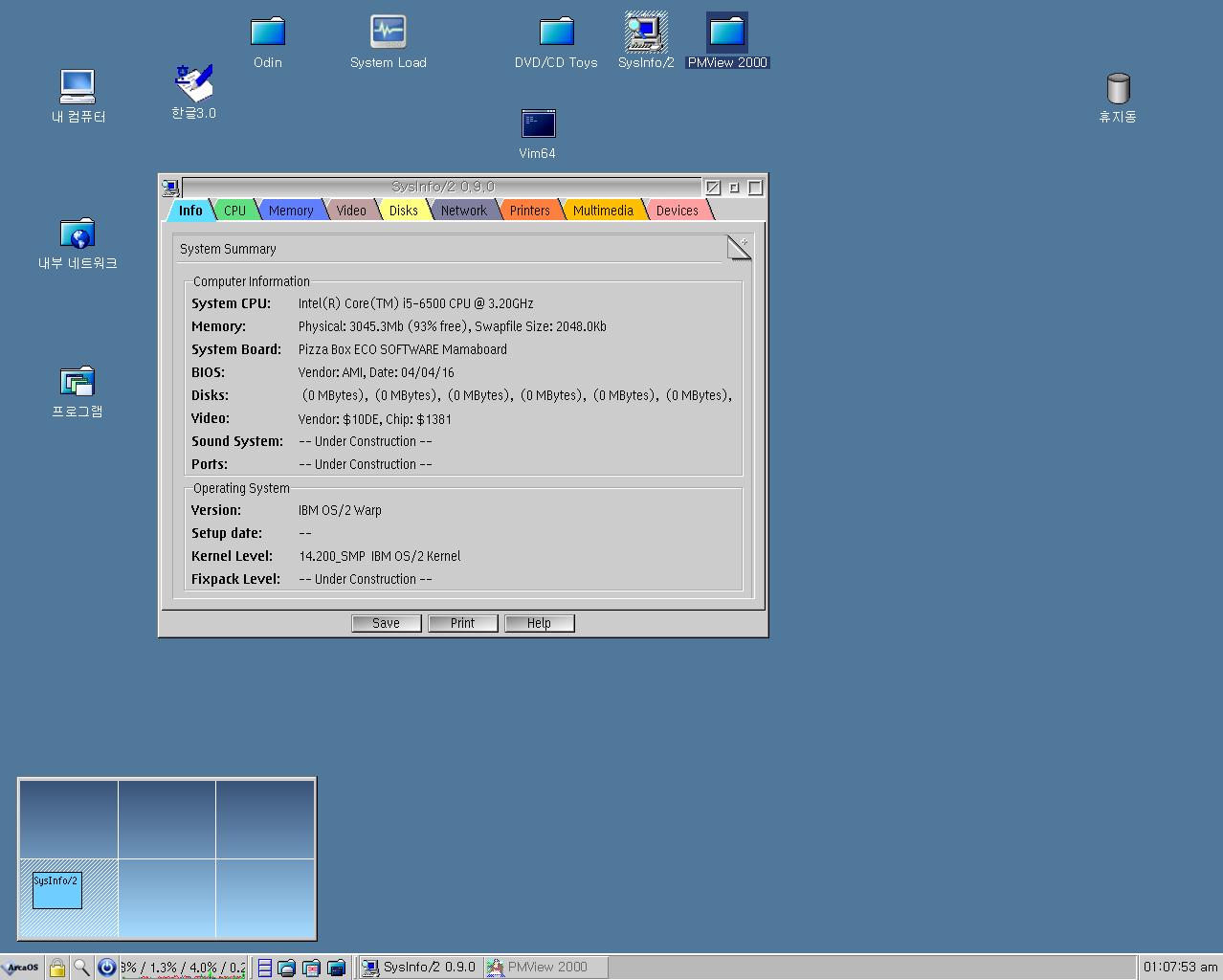Switch to the Info tab
This screenshot has width=1223, height=980.
tap(190, 211)
